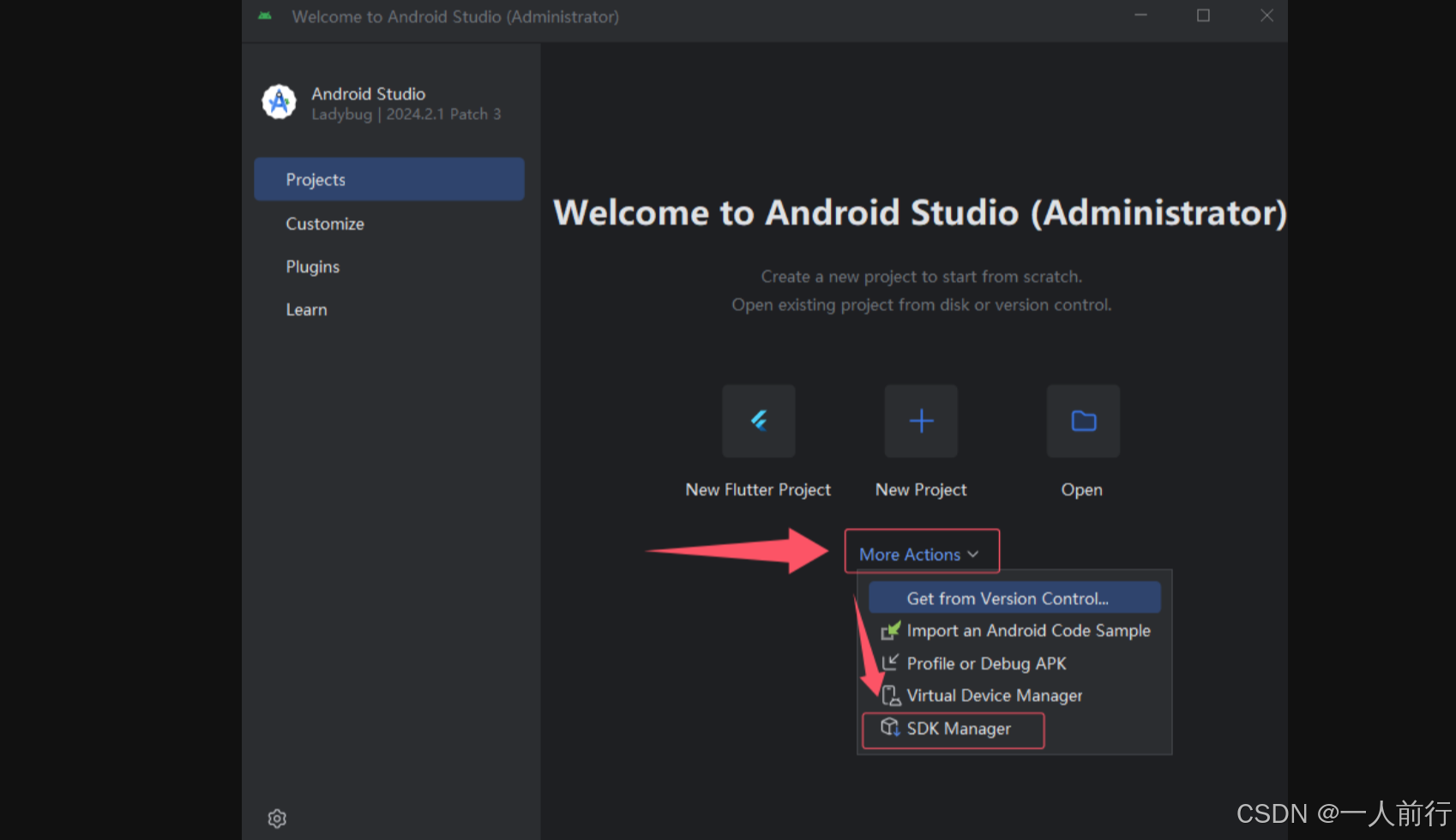Click the settings gear icon
This screenshot has height=840, width=1456.
[x=277, y=819]
